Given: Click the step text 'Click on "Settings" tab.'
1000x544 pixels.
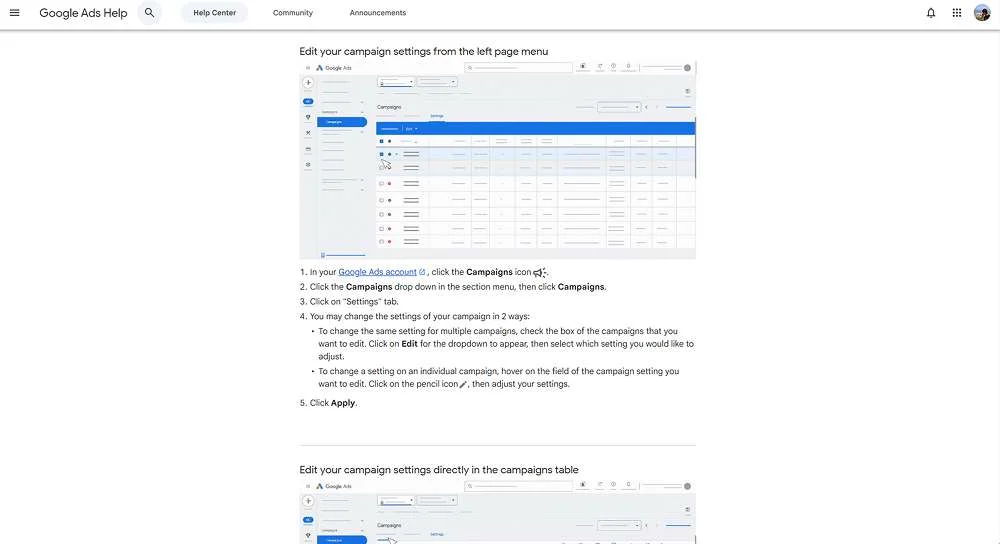Looking at the screenshot, I should [354, 302].
